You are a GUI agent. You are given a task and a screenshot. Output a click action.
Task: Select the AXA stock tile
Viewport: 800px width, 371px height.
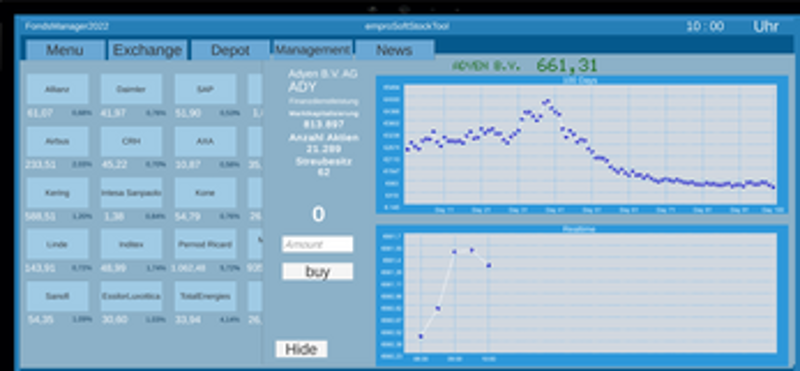pyautogui.click(x=205, y=141)
